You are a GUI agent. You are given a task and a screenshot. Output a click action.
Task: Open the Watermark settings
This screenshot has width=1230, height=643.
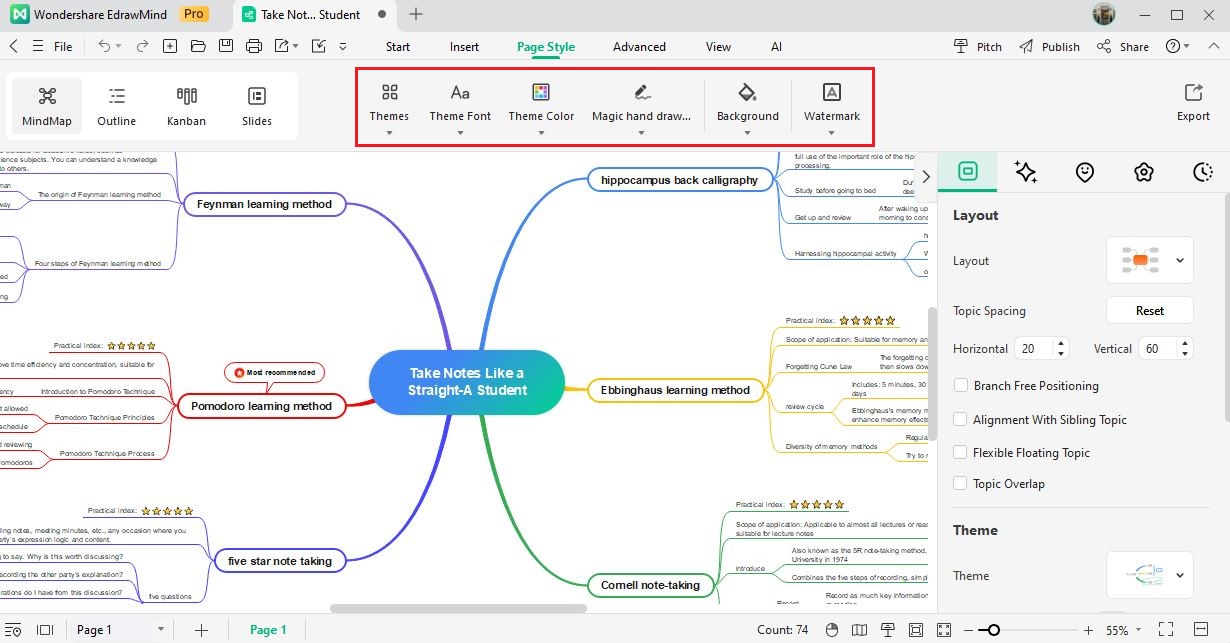point(832,106)
